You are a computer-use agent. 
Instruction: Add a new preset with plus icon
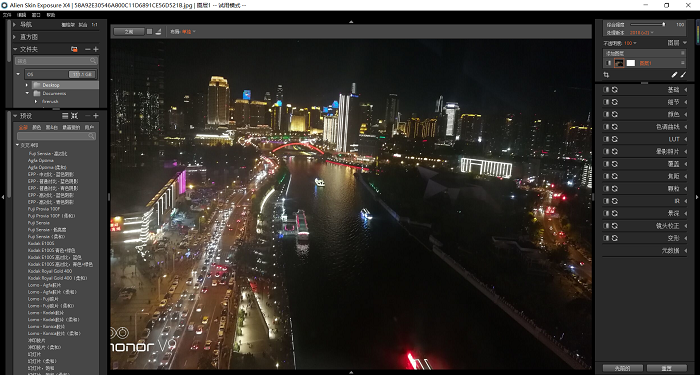tap(96, 116)
